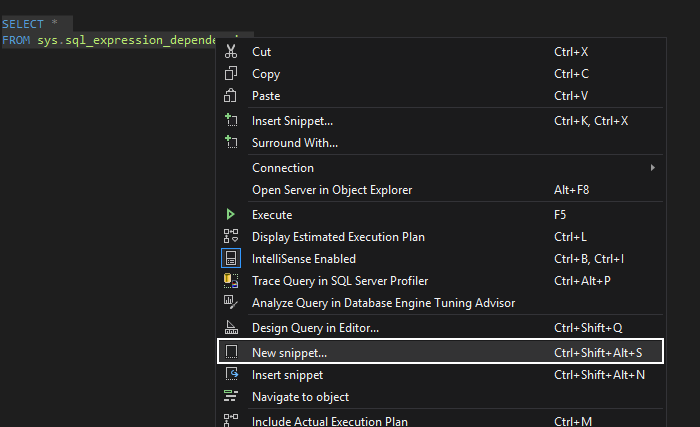Open the Connection submenu

coord(283,168)
